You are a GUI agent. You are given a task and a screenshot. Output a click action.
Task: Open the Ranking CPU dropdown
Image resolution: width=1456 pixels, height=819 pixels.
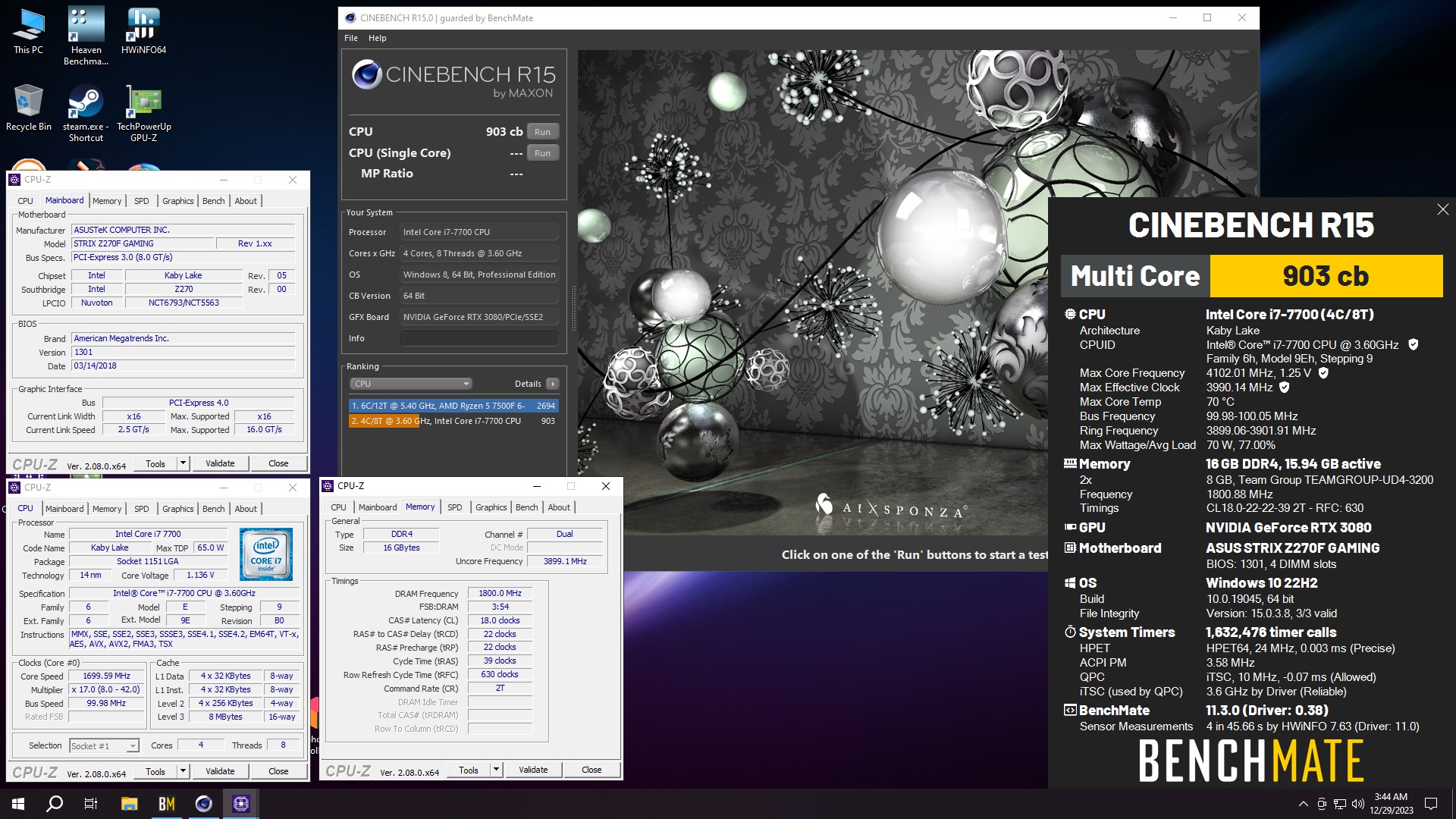(x=410, y=384)
